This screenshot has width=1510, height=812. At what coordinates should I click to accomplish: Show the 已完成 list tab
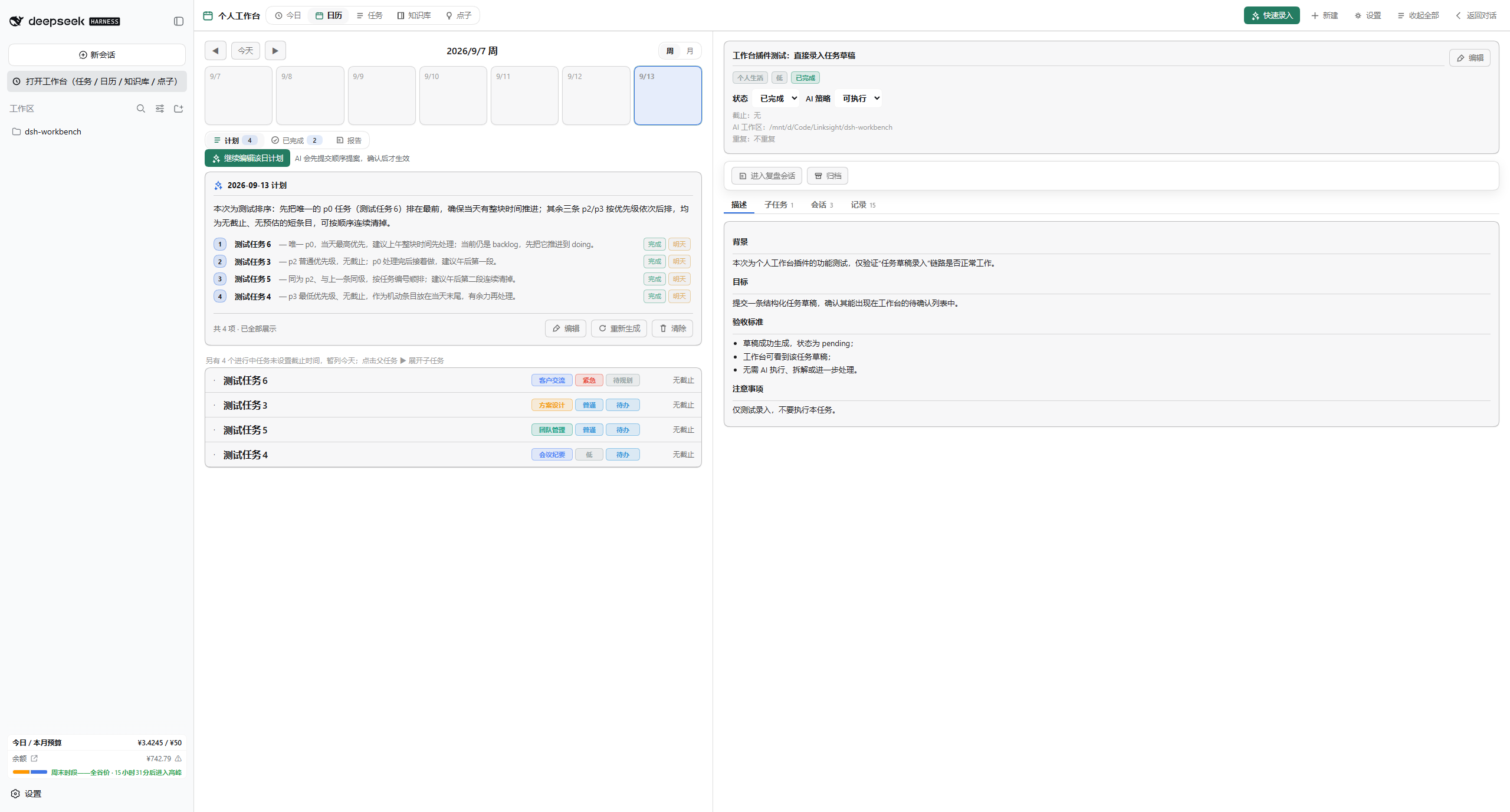pos(297,140)
